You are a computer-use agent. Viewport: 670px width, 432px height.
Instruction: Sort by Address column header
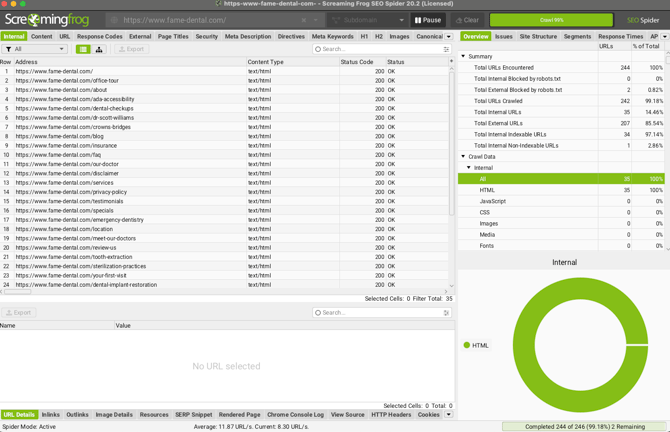click(130, 62)
